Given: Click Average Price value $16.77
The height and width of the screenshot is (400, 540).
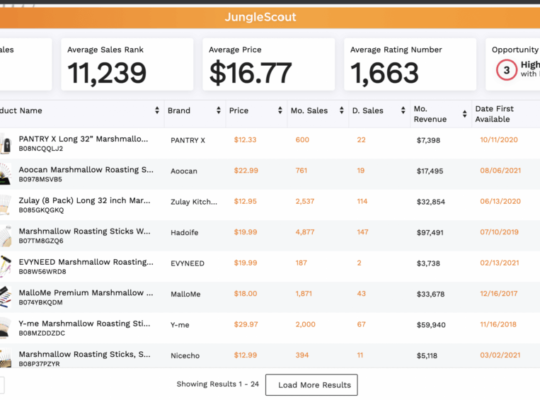Looking at the screenshot, I should click(250, 73).
